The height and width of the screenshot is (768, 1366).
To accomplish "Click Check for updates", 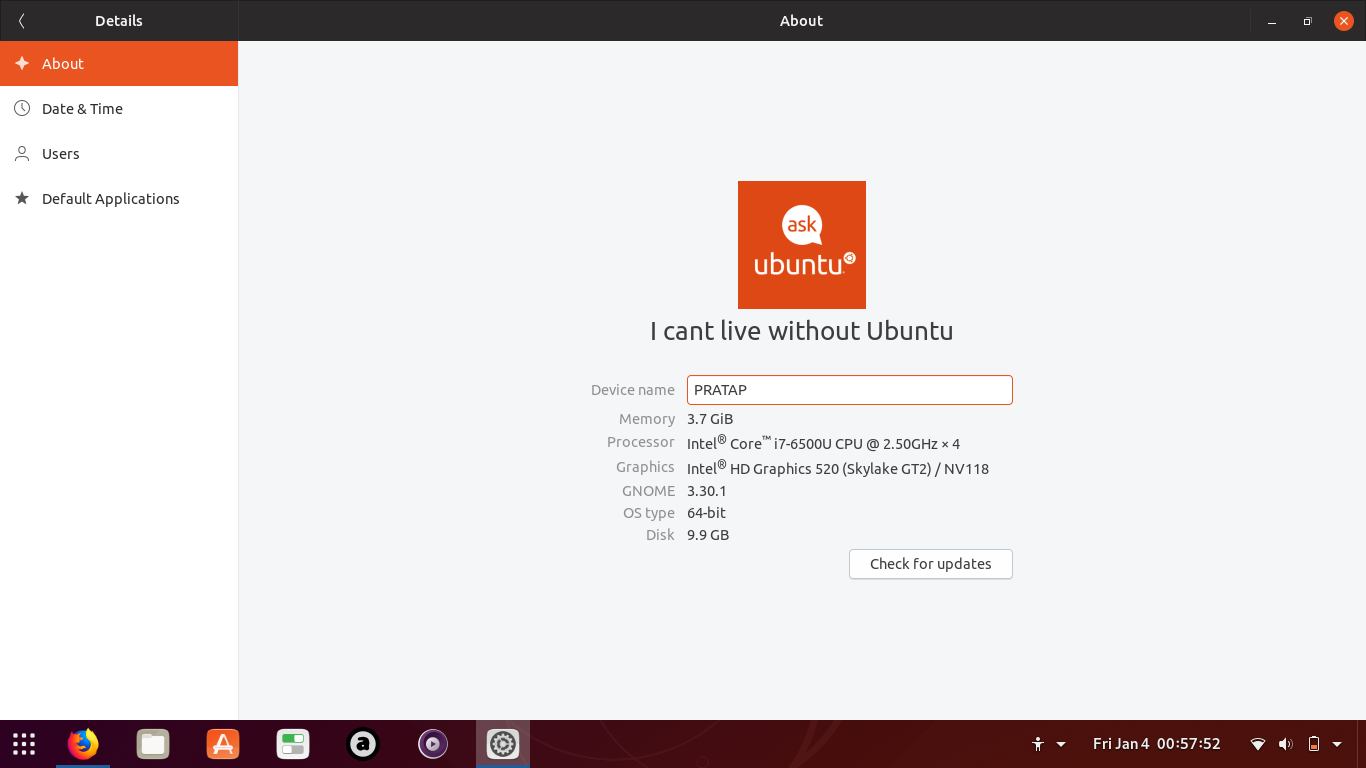I will 930,563.
